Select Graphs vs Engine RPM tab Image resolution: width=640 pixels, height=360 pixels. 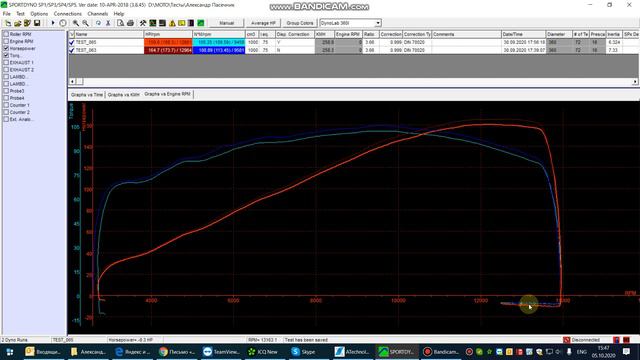point(167,94)
